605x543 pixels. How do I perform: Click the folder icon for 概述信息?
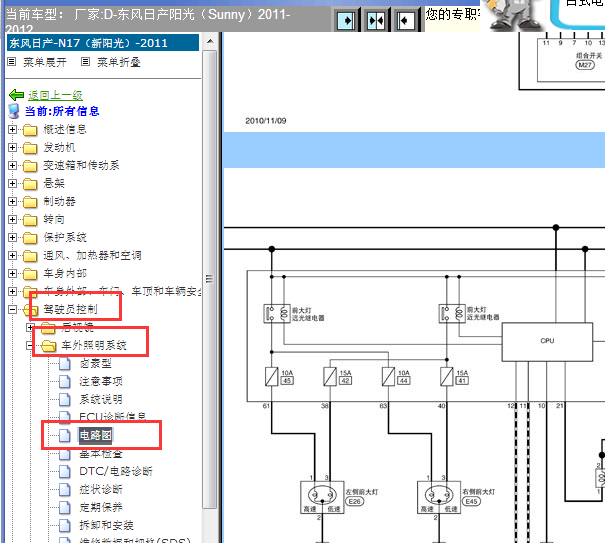pos(30,130)
